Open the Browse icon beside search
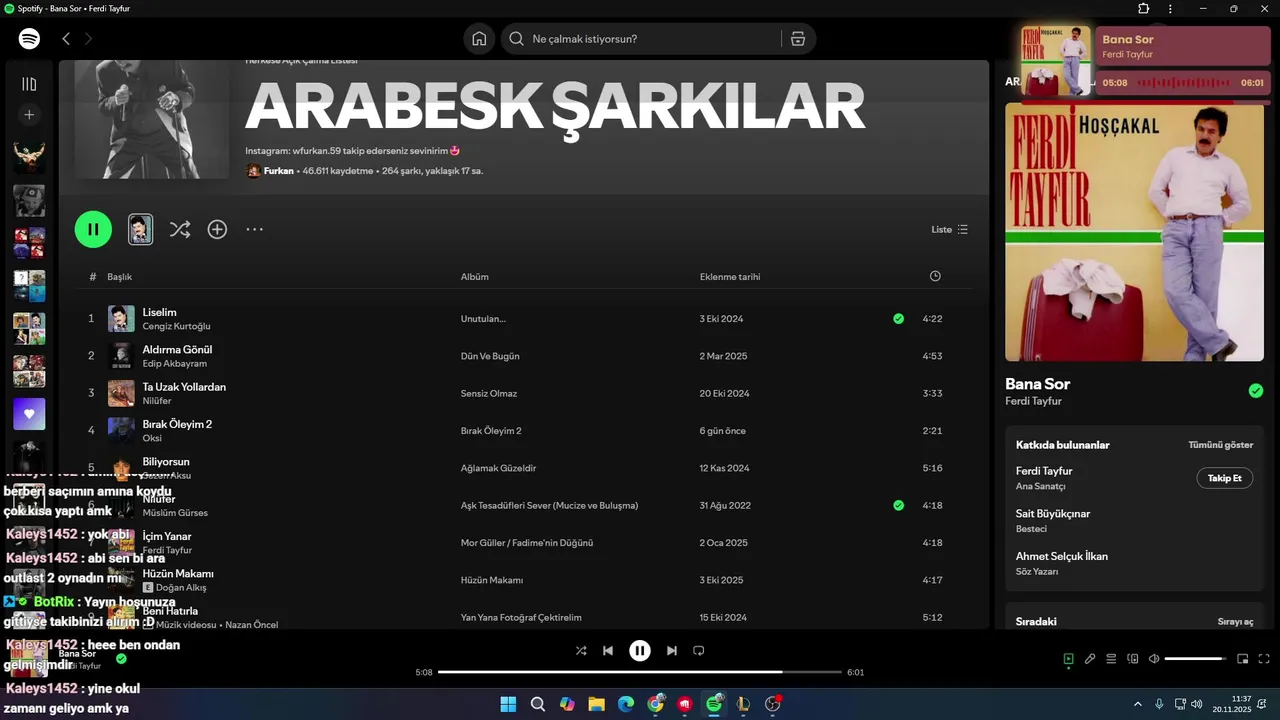 tap(797, 39)
